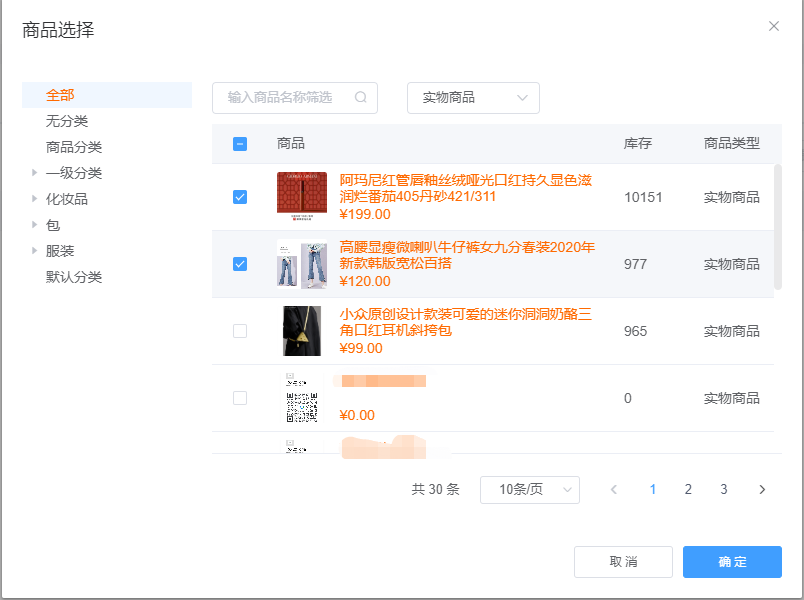This screenshot has height=600, width=804.
Task: Click the search magnifier icon
Action: [x=360, y=98]
